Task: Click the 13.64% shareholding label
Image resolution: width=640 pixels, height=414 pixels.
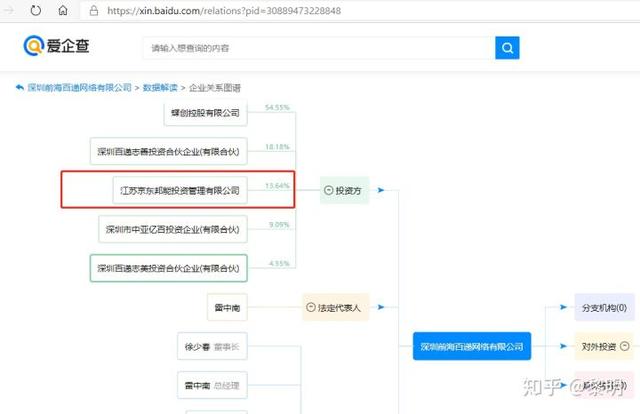Action: click(x=277, y=185)
